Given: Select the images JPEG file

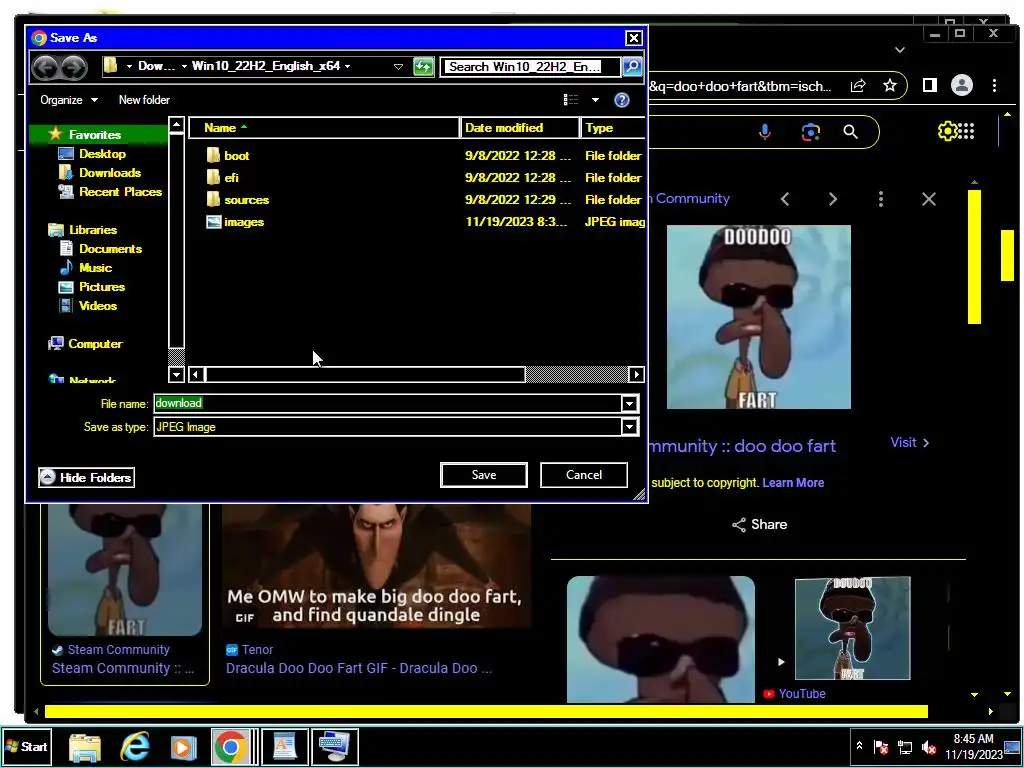Looking at the screenshot, I should (244, 222).
